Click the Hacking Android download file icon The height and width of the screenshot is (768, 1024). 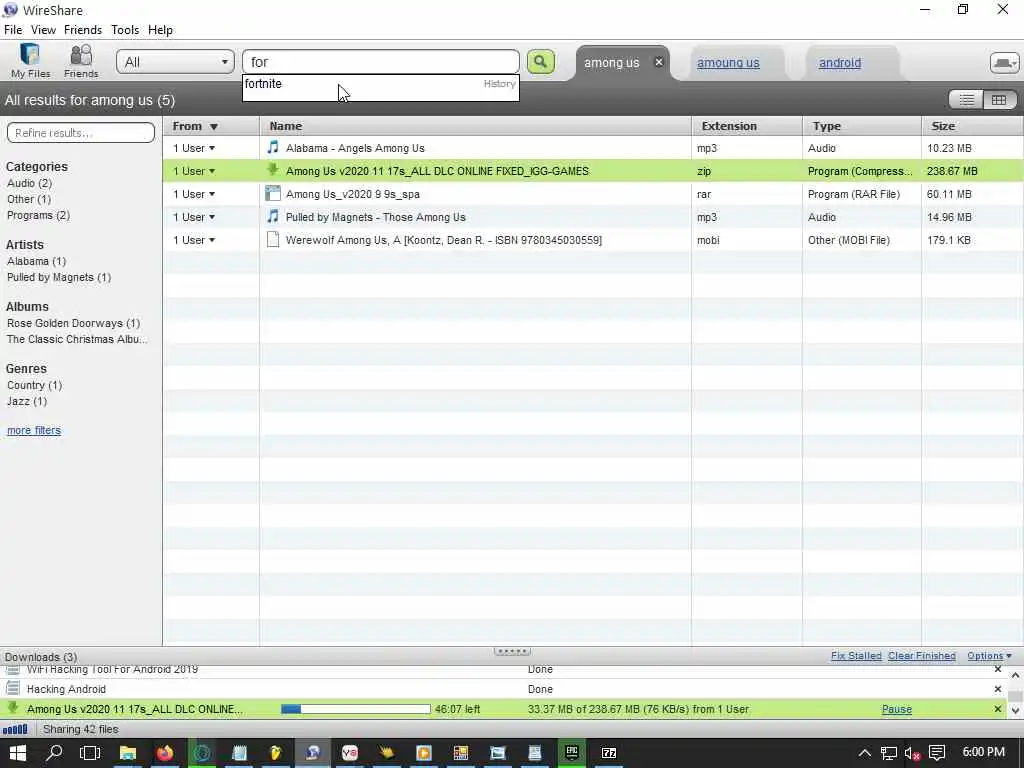(12, 688)
